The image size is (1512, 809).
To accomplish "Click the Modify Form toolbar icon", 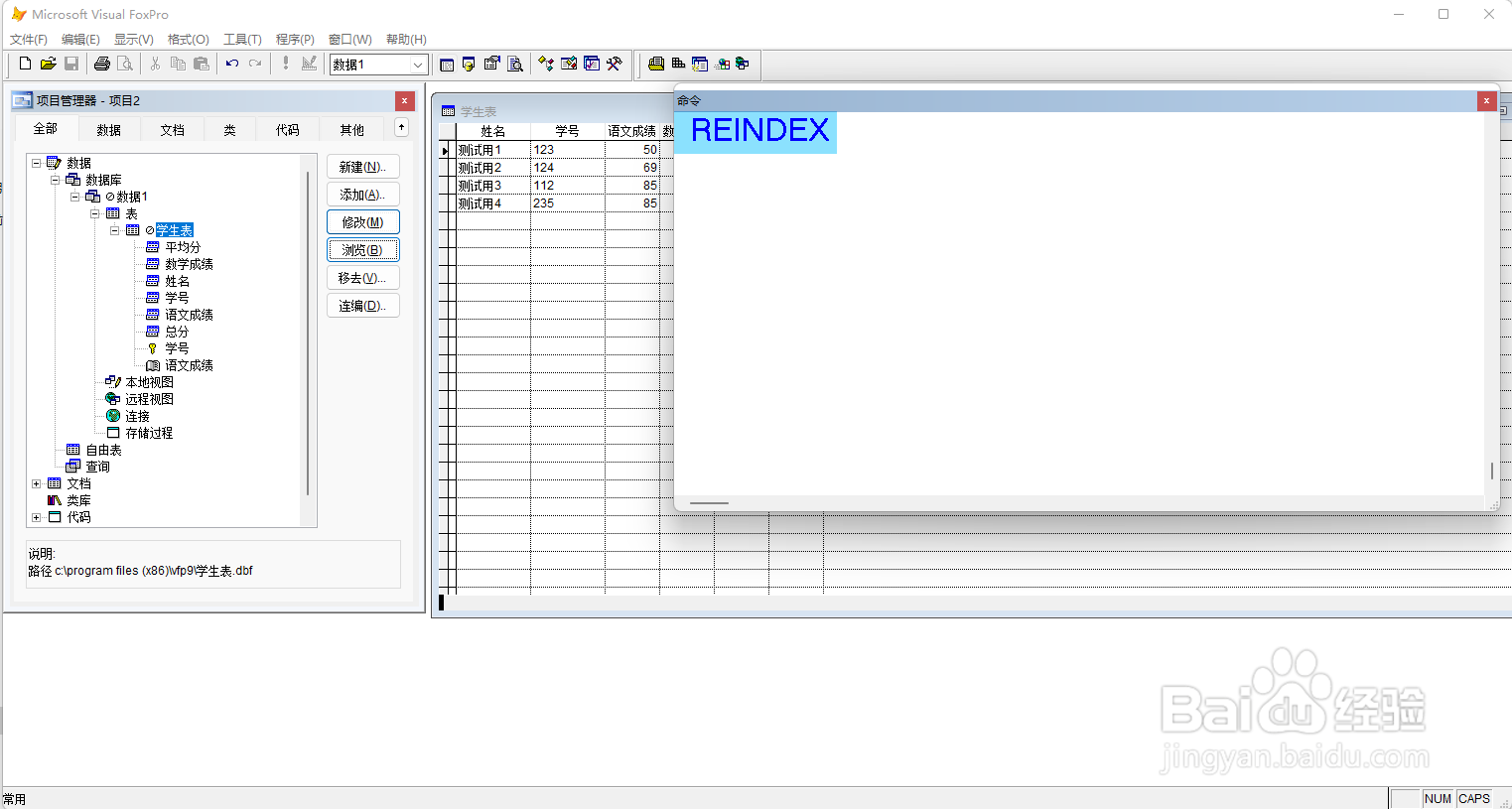I will click(309, 64).
